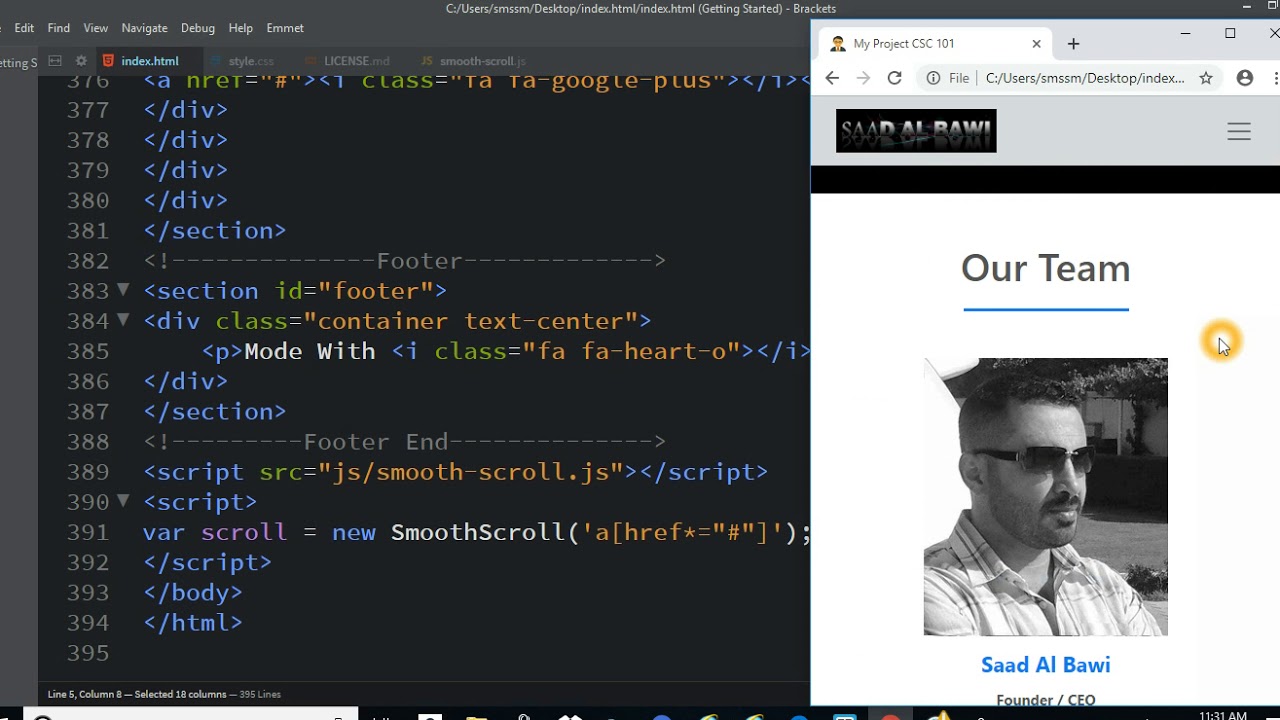Open the Debug menu

(x=198, y=28)
